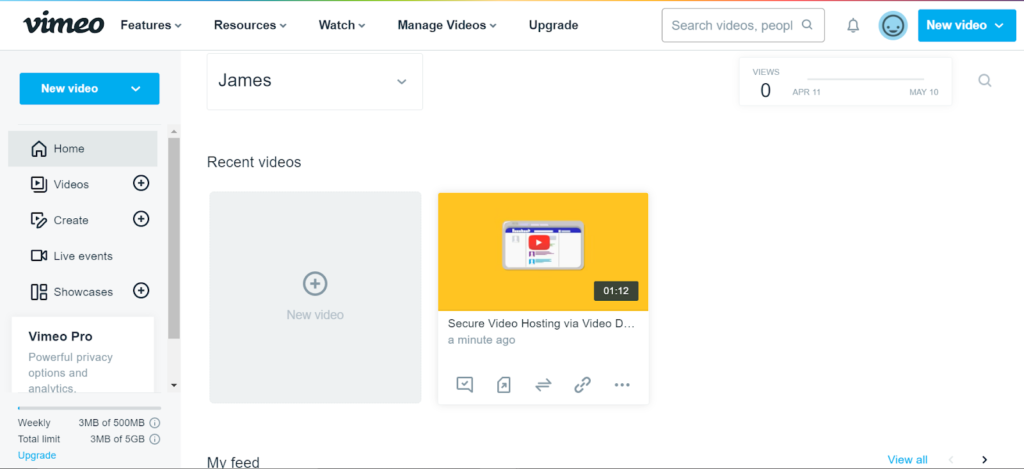Expand the Watch menu
1024x469 pixels.
pyautogui.click(x=342, y=25)
